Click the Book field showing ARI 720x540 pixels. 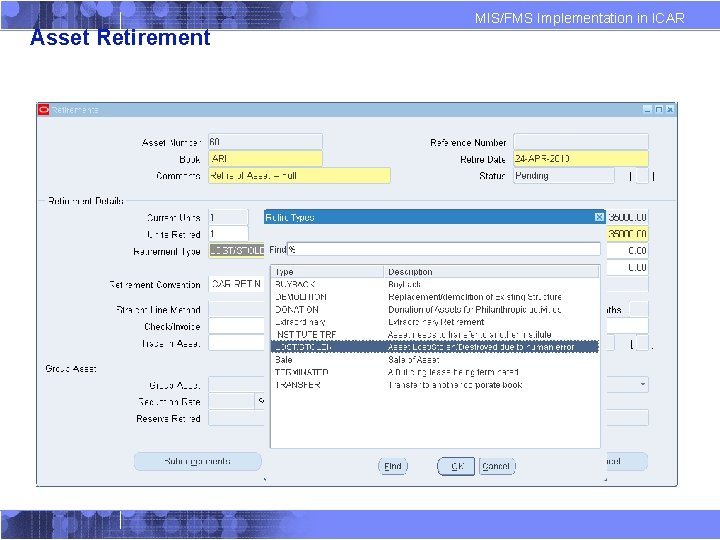click(265, 159)
